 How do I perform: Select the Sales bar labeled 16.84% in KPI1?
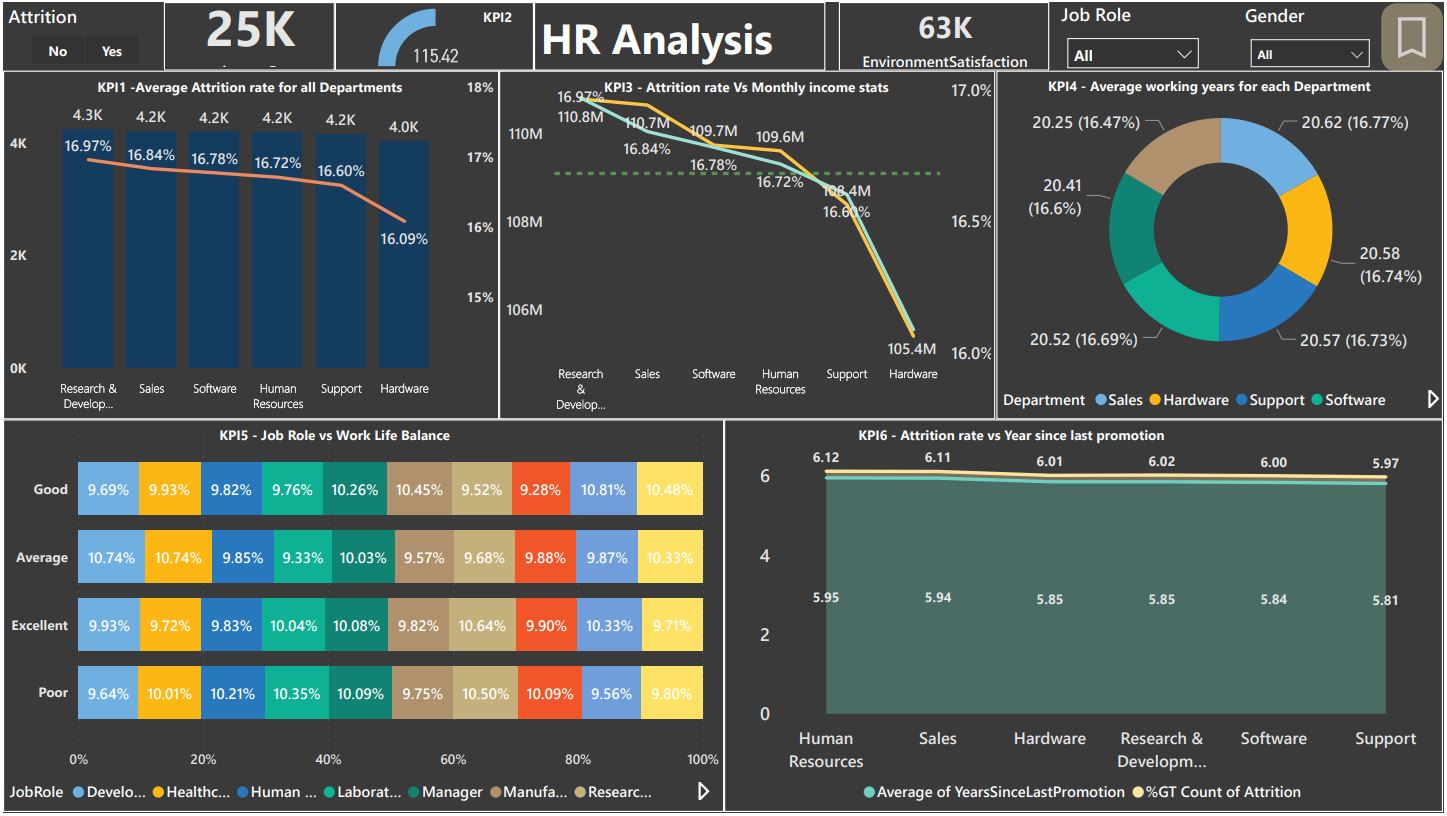point(152,250)
